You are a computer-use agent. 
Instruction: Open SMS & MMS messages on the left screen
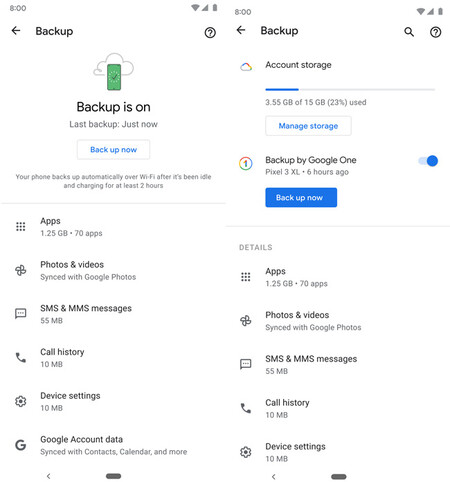click(113, 314)
